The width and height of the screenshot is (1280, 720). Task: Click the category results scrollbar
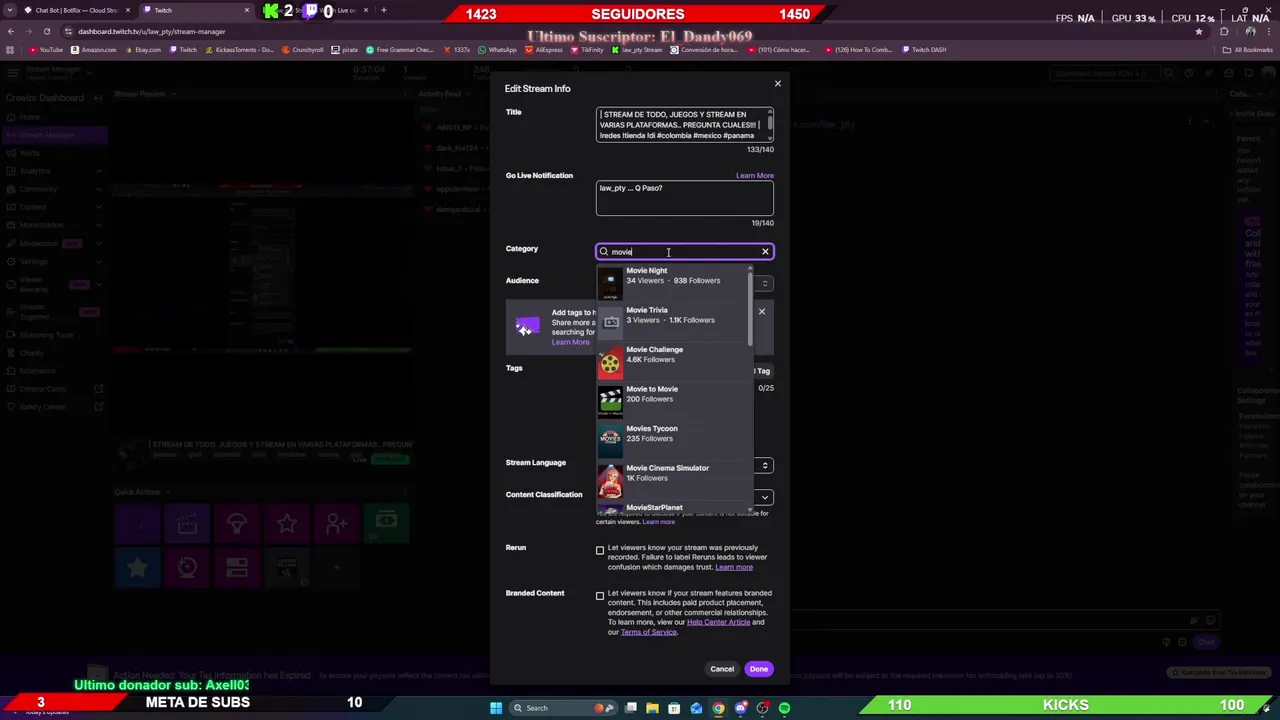pos(750,310)
